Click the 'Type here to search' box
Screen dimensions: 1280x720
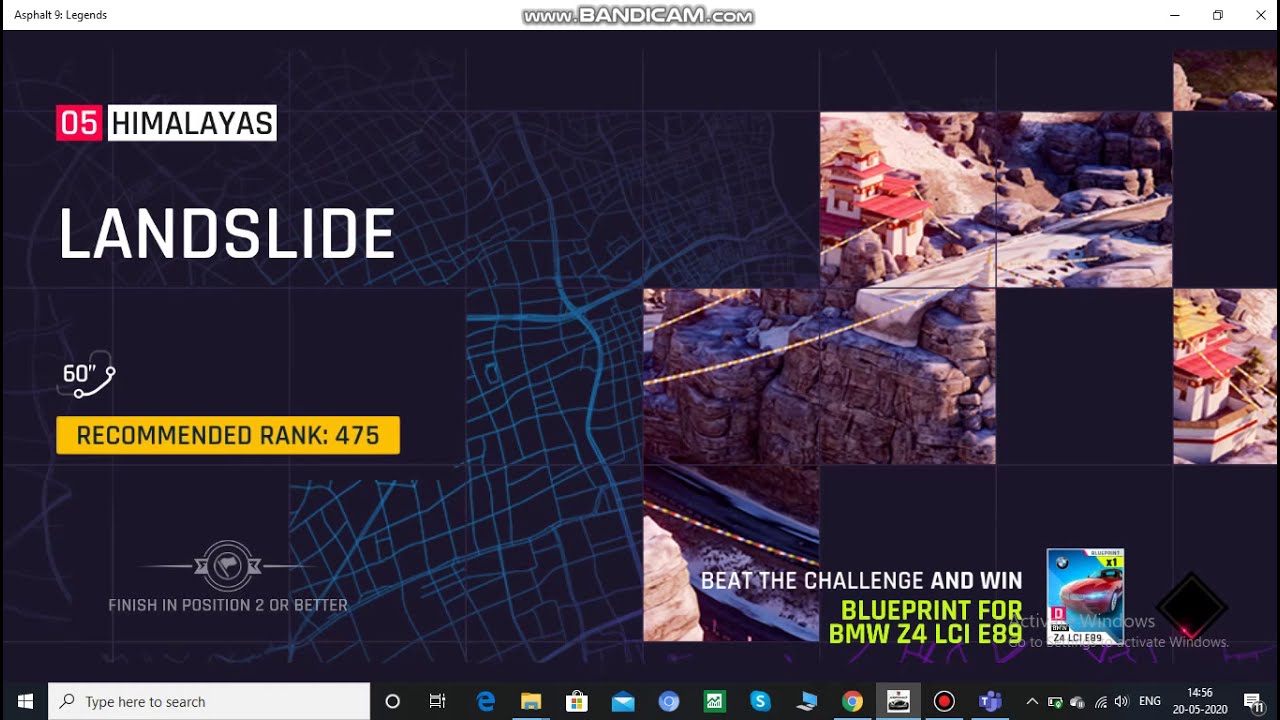209,701
